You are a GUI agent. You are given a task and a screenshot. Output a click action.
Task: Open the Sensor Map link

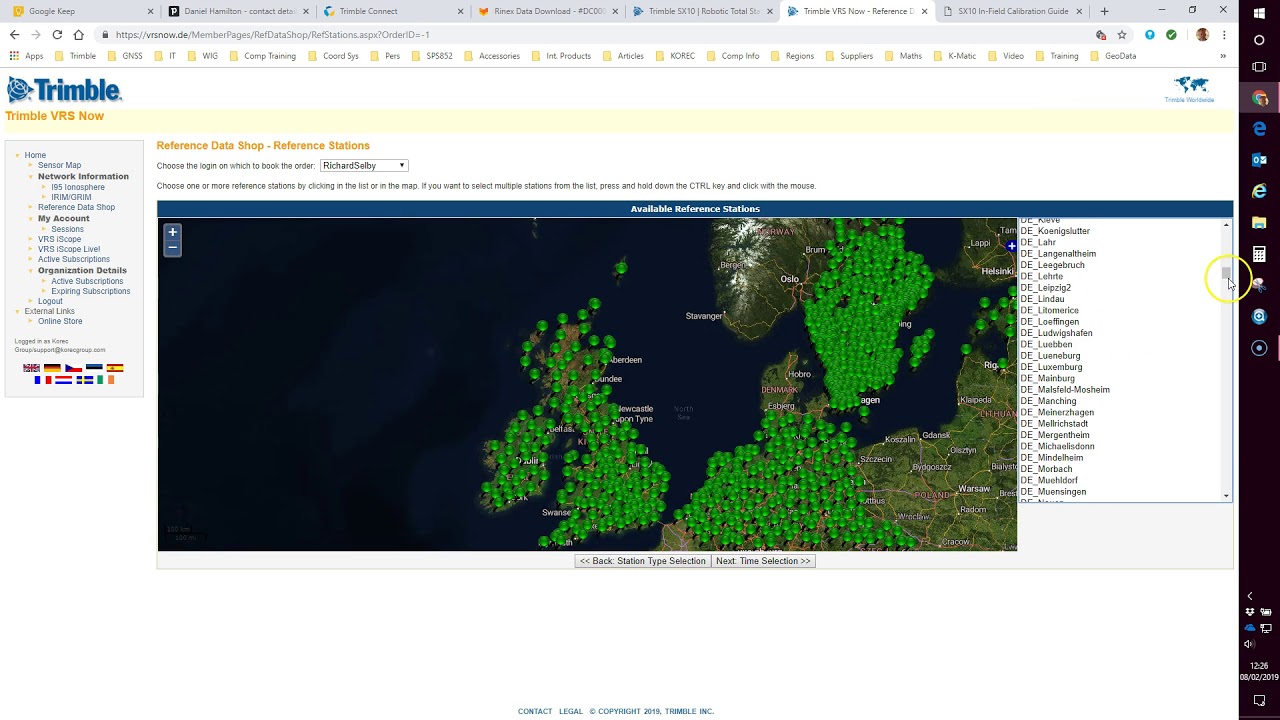(59, 165)
